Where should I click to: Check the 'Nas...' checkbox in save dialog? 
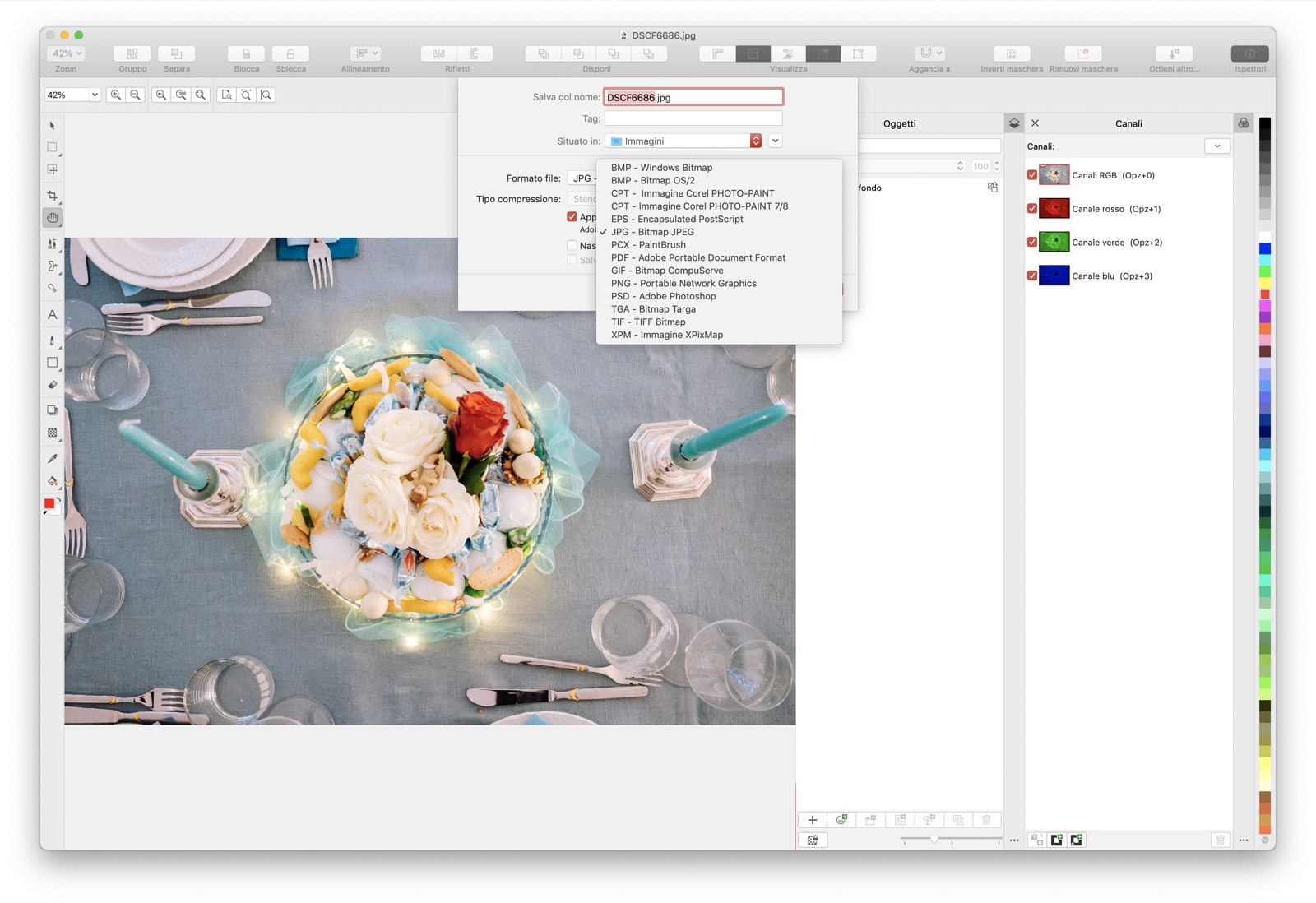pyautogui.click(x=572, y=245)
